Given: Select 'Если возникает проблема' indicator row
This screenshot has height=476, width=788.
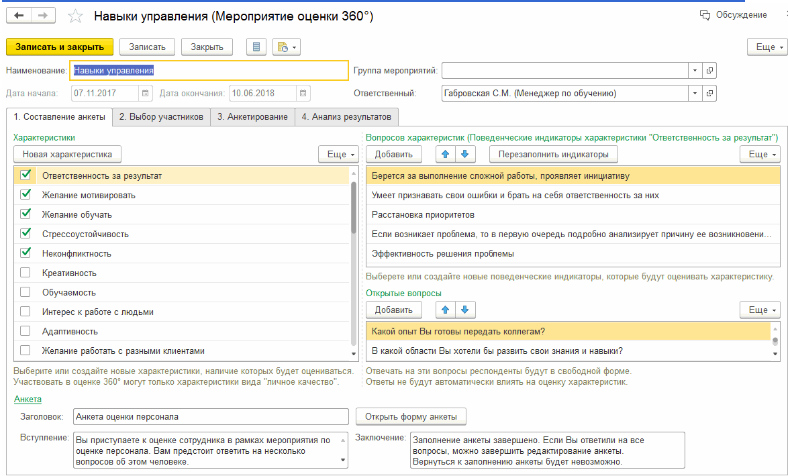Looking at the screenshot, I should [573, 234].
